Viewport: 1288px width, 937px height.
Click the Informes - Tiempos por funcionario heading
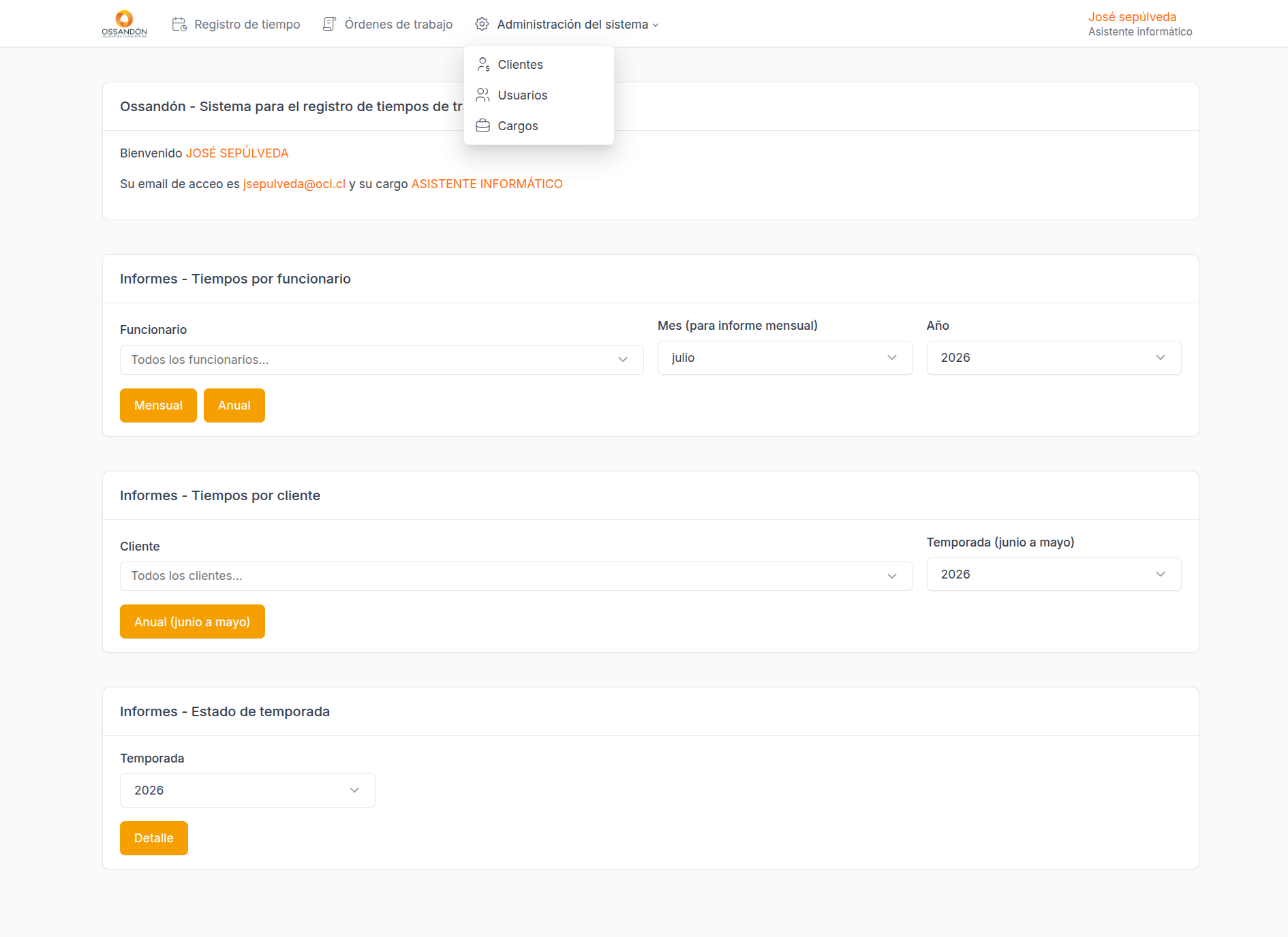pos(235,279)
